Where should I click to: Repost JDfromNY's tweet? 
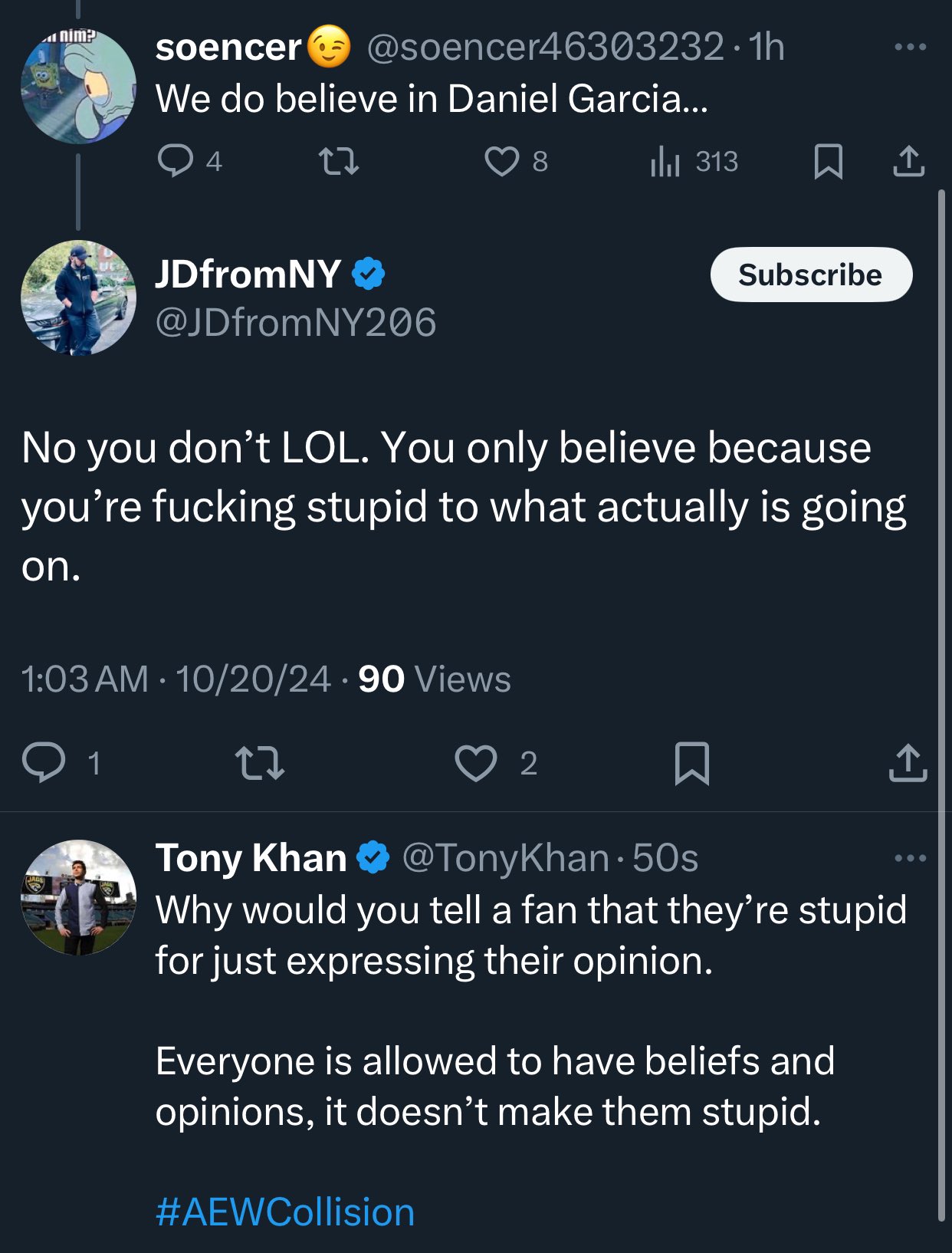tap(259, 763)
